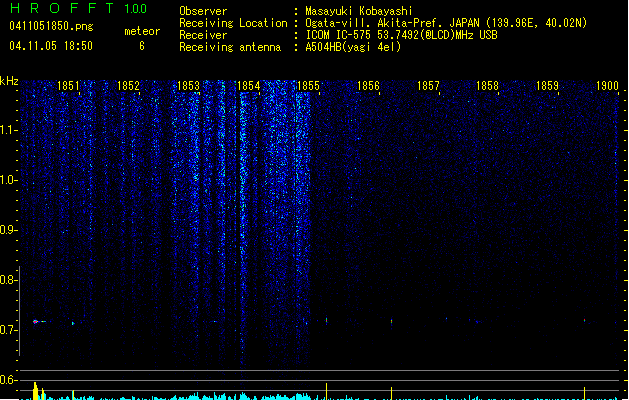The height and width of the screenshot is (400, 629).
Task: Click the Receiving antenna label
Action: [230, 47]
